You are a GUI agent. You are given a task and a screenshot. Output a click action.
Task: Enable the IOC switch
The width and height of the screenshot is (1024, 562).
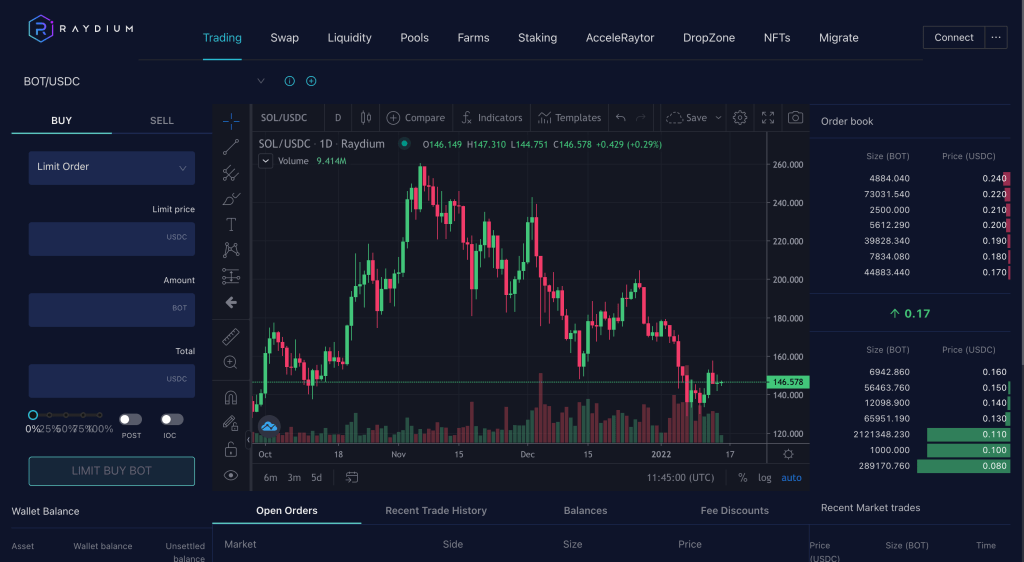coord(172,420)
